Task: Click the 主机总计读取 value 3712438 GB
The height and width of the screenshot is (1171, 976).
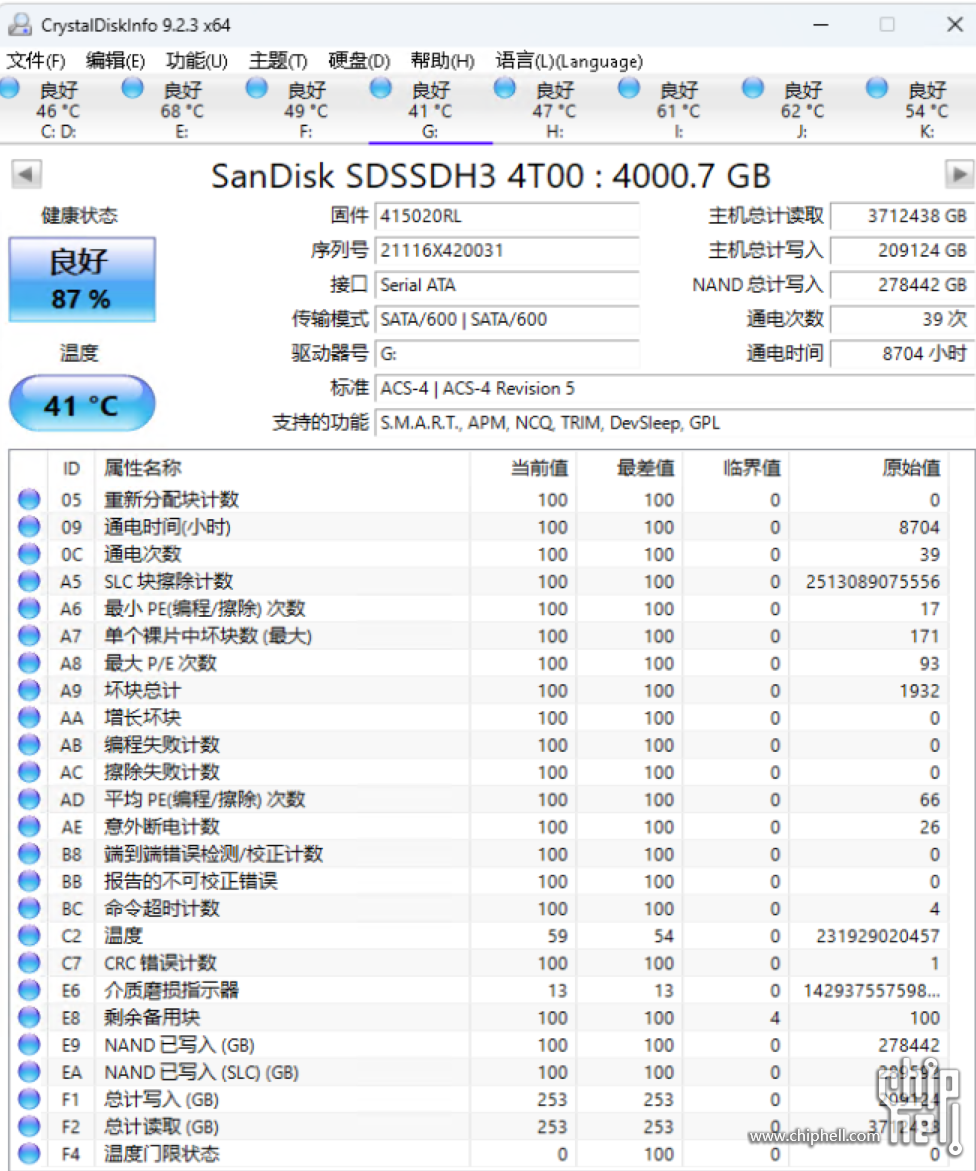Action: 903,217
